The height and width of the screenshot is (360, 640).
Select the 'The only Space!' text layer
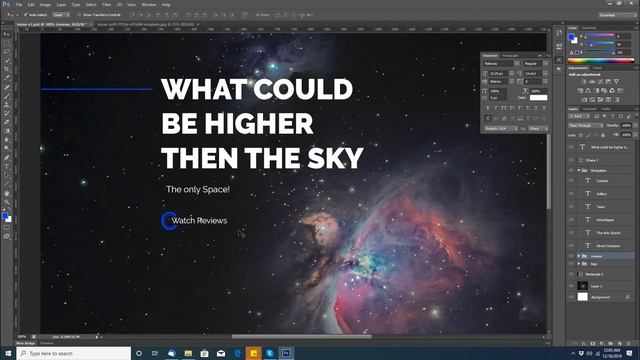click(607, 233)
